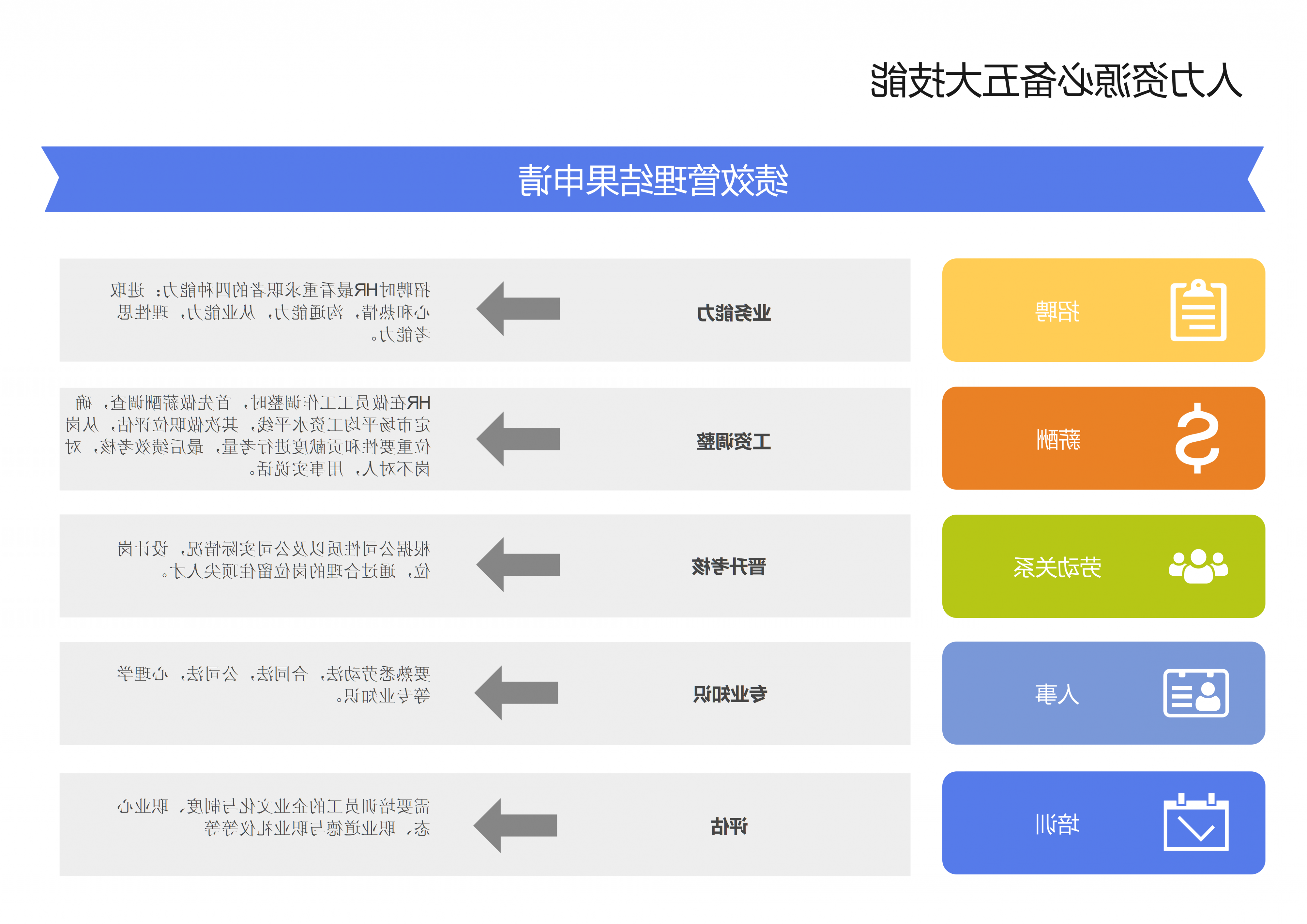Click the description starting HR在做员工工作调整时
Viewport: 1307px width, 924px height.
pyautogui.click(x=248, y=436)
